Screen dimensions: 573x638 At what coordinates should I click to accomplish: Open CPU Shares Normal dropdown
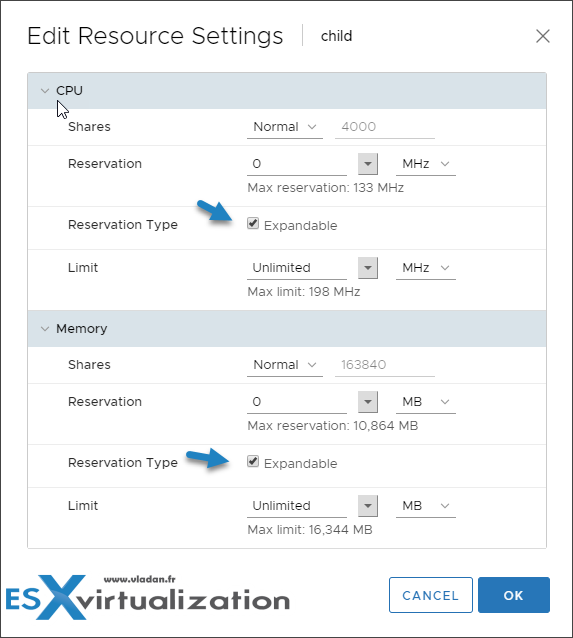pyautogui.click(x=284, y=127)
